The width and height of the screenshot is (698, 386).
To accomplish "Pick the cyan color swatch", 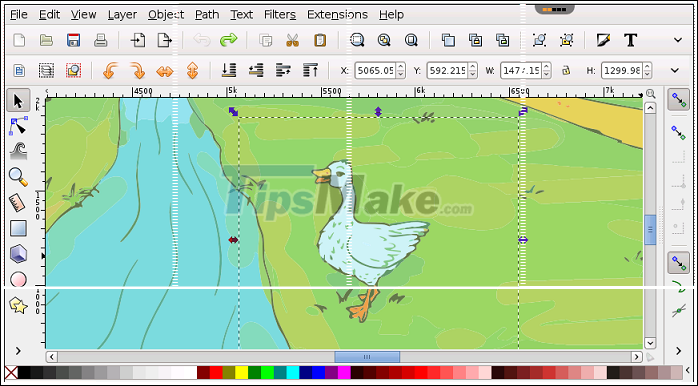I will tap(293, 372).
